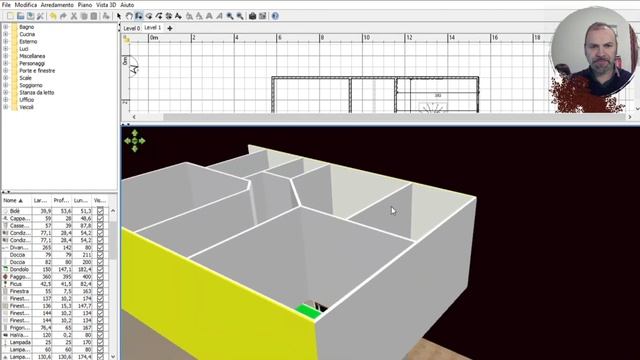Viewport: 640px width, 360px height.
Task: Toggle visibility checkbox for Lampada row
Action: click(100, 342)
